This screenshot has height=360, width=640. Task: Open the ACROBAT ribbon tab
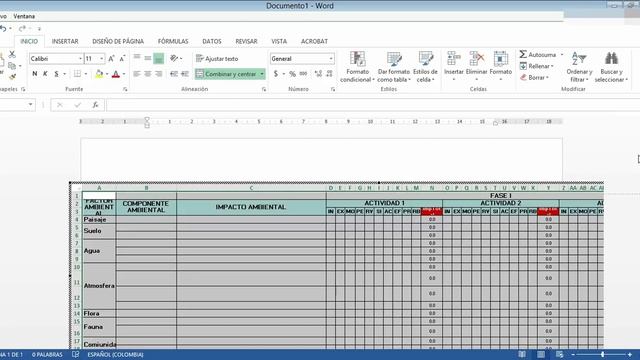[314, 41]
